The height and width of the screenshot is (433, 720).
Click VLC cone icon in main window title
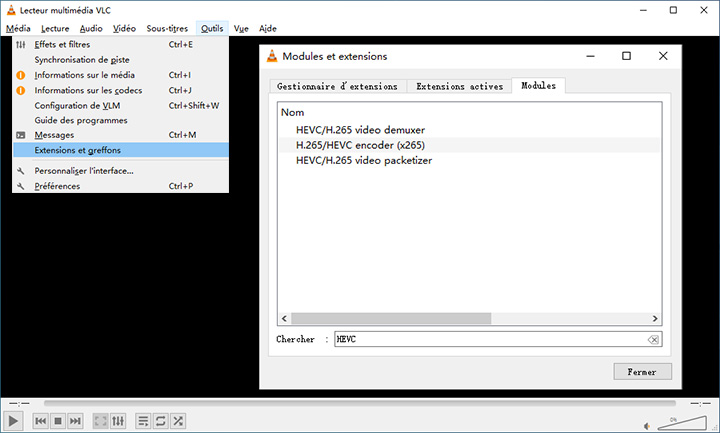11,10
